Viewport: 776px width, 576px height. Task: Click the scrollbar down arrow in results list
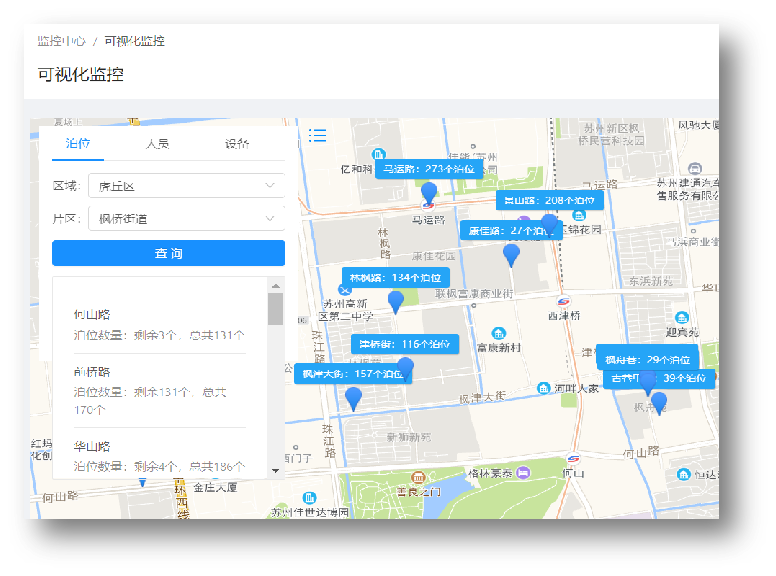(x=275, y=470)
